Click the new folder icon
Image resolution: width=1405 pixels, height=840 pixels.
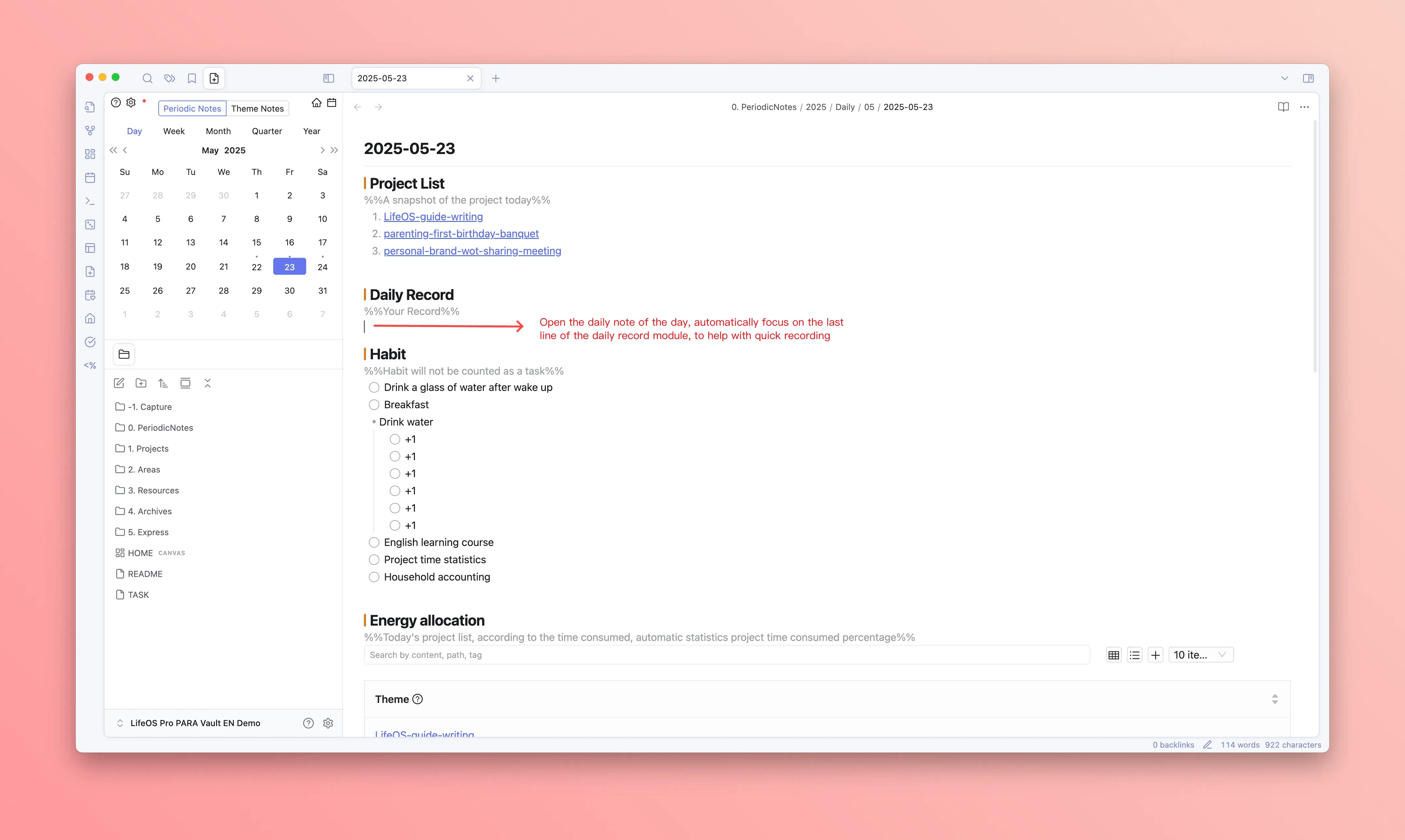click(141, 383)
